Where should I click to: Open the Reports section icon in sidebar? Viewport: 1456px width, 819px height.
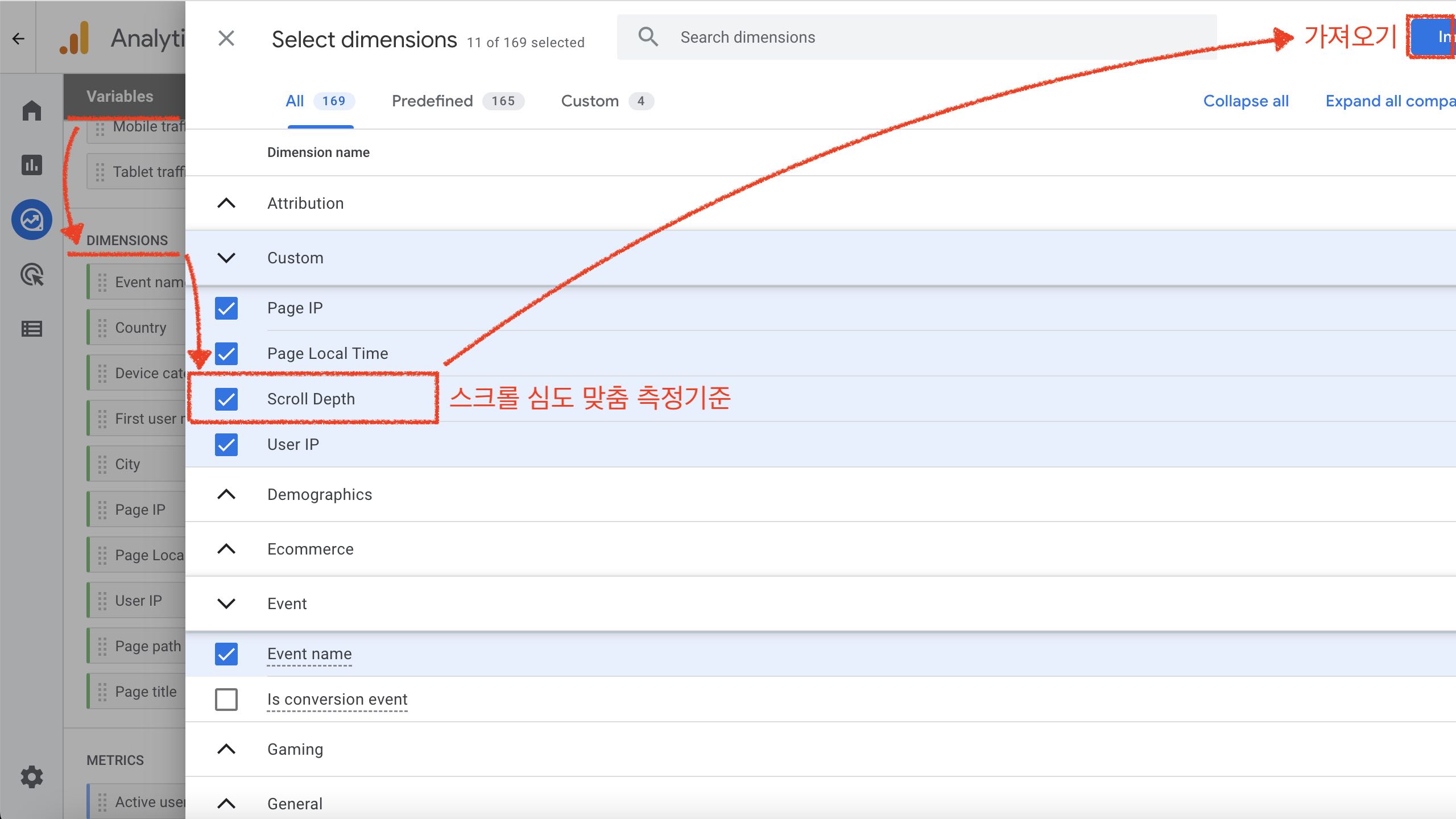point(31,165)
